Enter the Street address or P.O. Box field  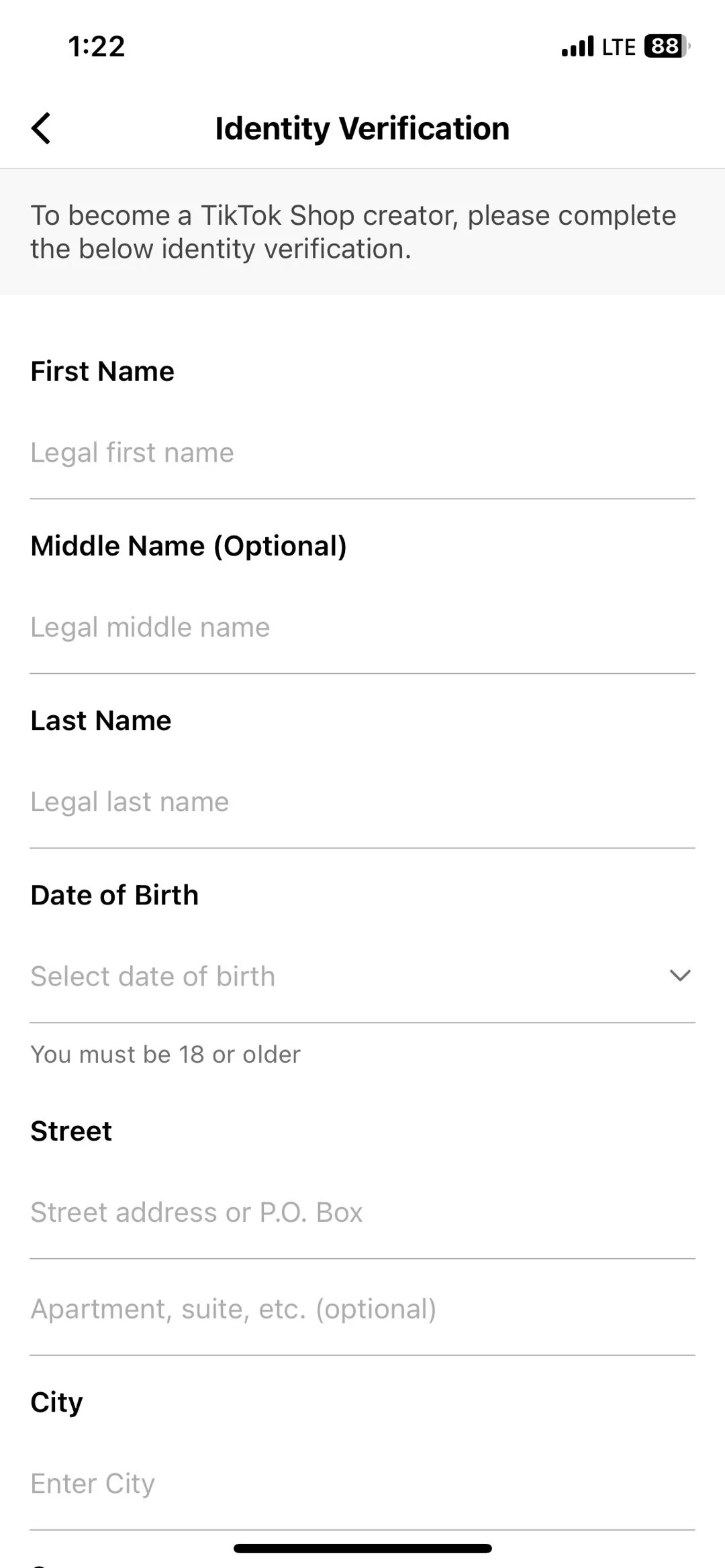click(362, 1212)
